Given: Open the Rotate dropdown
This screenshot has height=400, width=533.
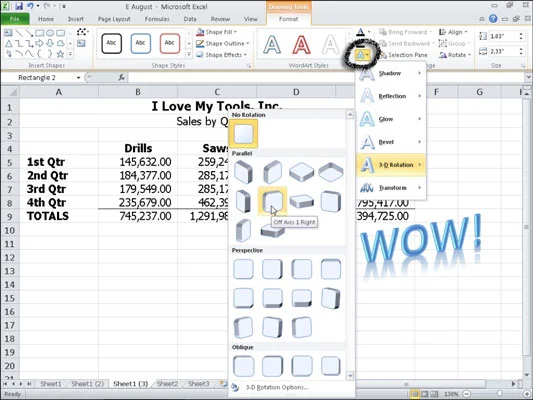Looking at the screenshot, I should tap(454, 55).
